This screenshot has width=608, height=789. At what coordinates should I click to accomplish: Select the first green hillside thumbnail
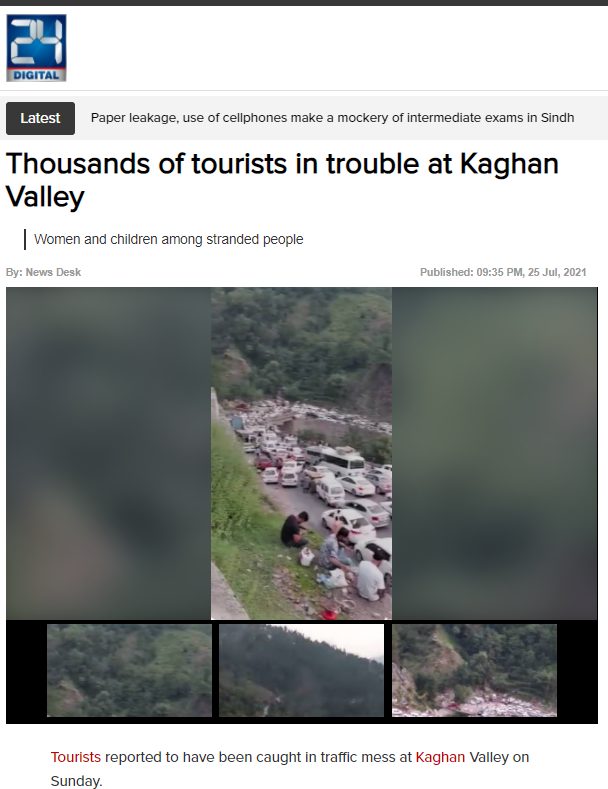129,670
